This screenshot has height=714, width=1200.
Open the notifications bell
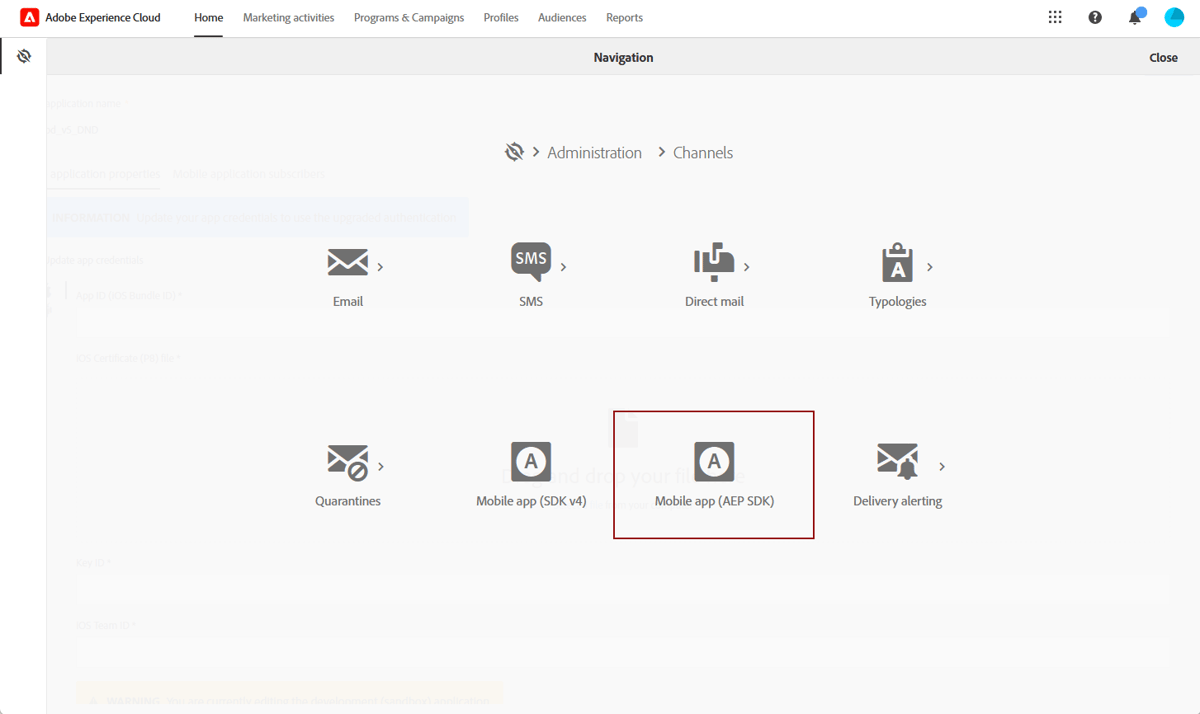[1134, 17]
